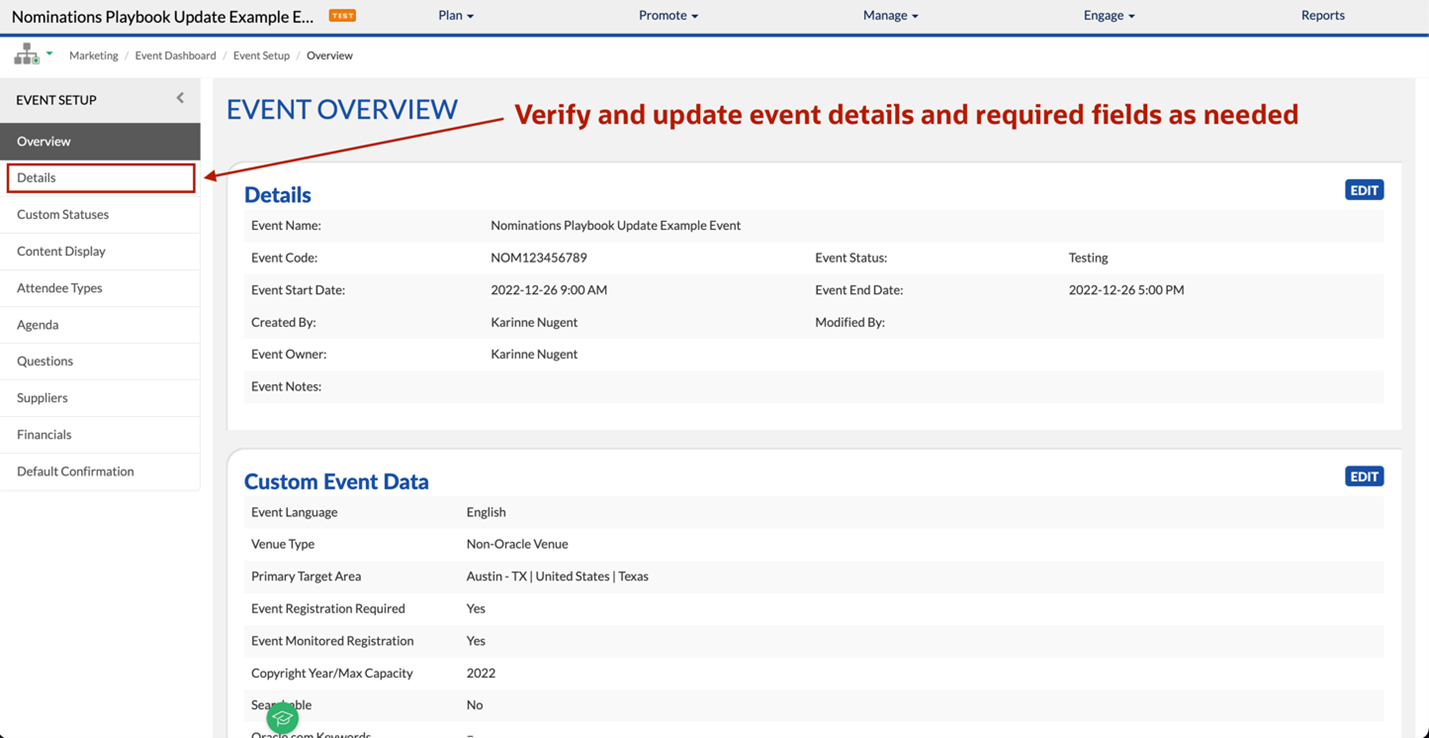This screenshot has height=738, width=1429.
Task: Click Edit button in Details section
Action: (1364, 190)
